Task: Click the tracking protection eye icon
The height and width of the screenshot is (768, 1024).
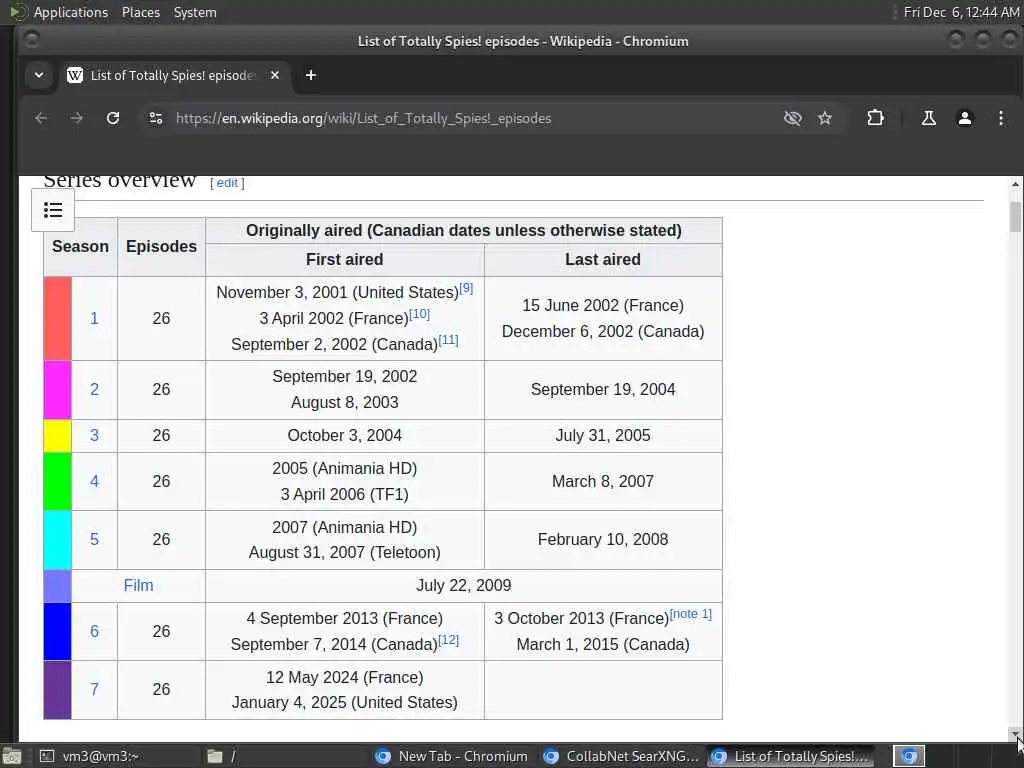Action: click(792, 118)
